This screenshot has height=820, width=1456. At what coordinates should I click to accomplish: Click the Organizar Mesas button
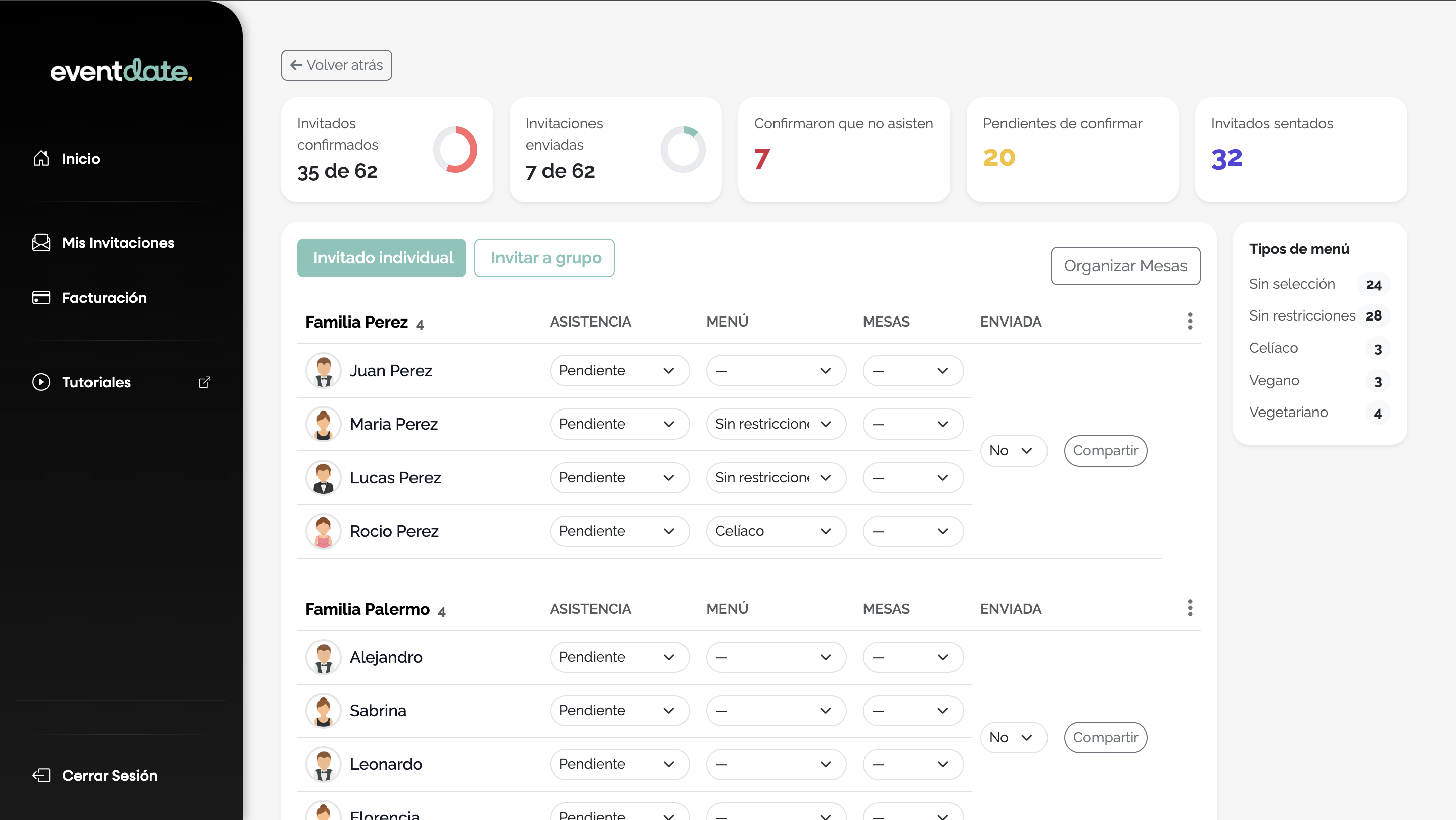1125,265
